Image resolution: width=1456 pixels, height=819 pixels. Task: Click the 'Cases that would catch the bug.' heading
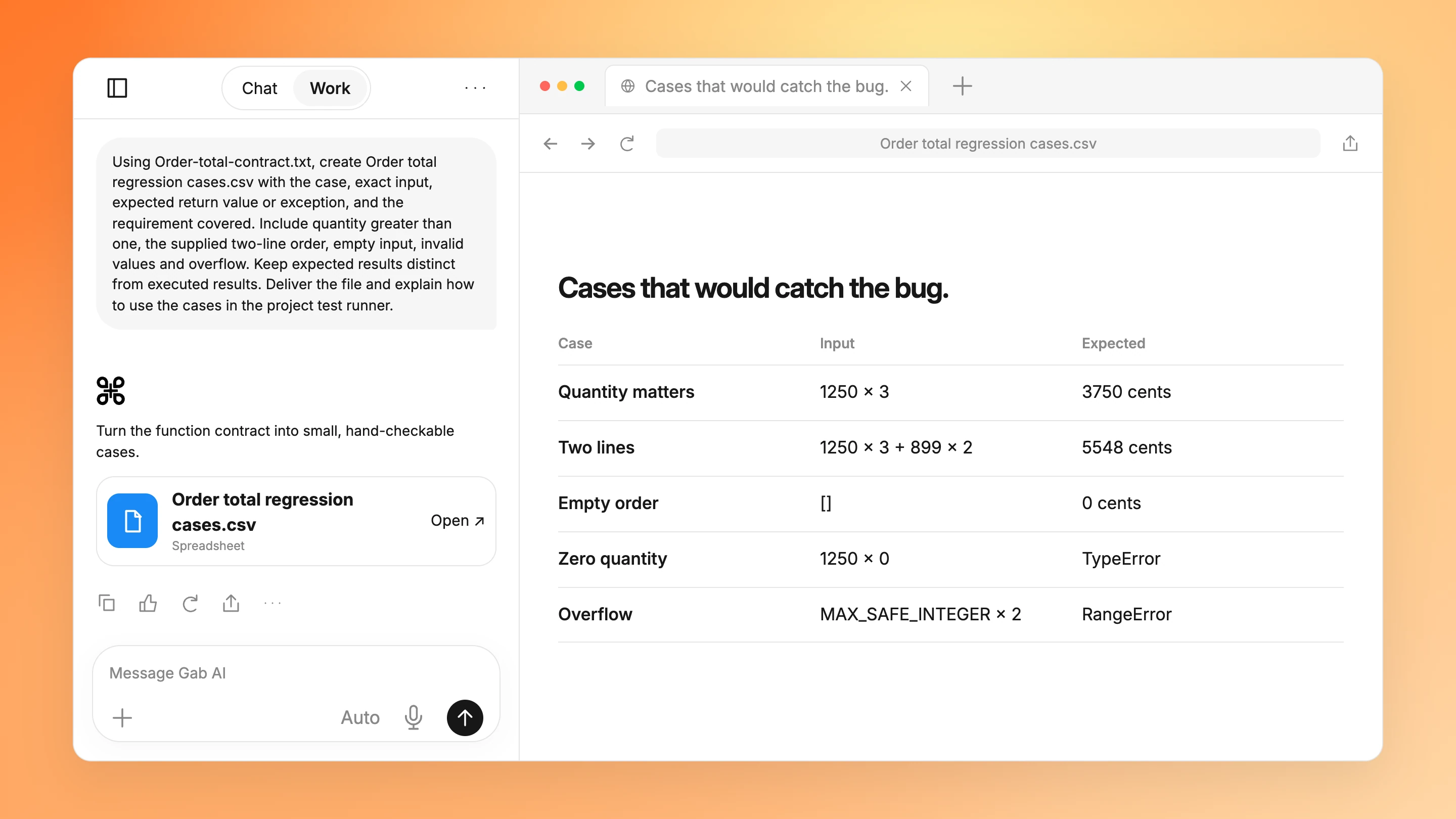[x=753, y=288]
